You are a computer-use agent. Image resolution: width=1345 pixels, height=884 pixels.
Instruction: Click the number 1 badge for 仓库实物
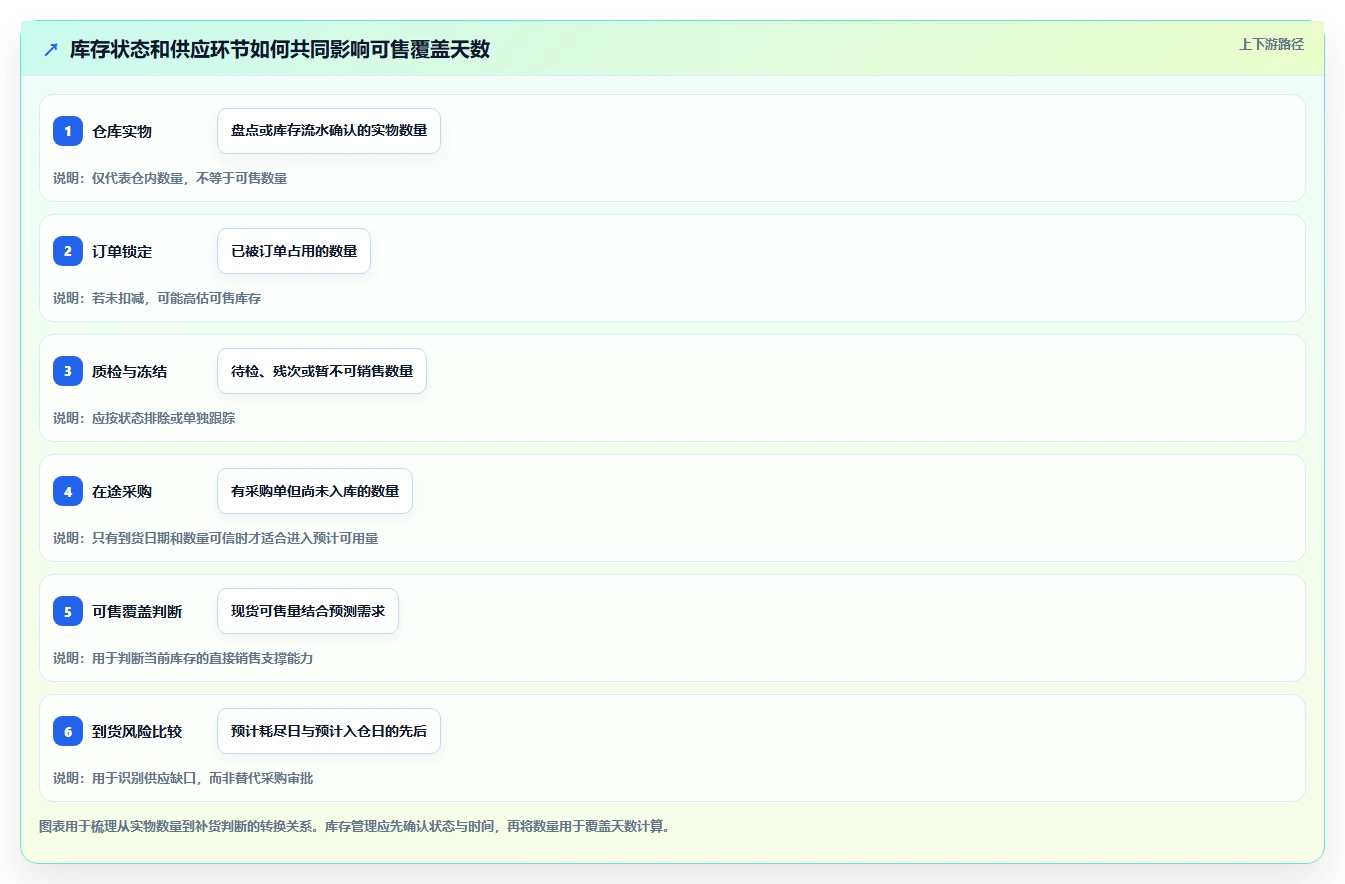coord(68,131)
